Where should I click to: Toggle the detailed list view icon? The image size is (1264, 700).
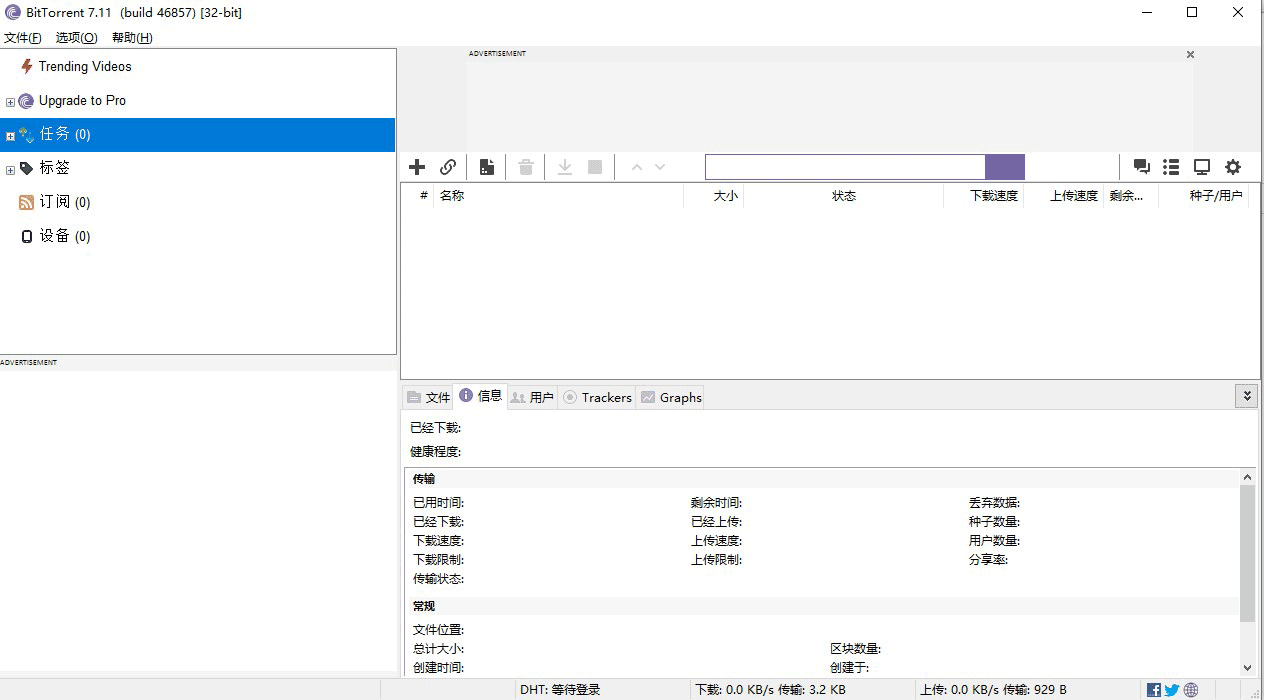[x=1171, y=167]
